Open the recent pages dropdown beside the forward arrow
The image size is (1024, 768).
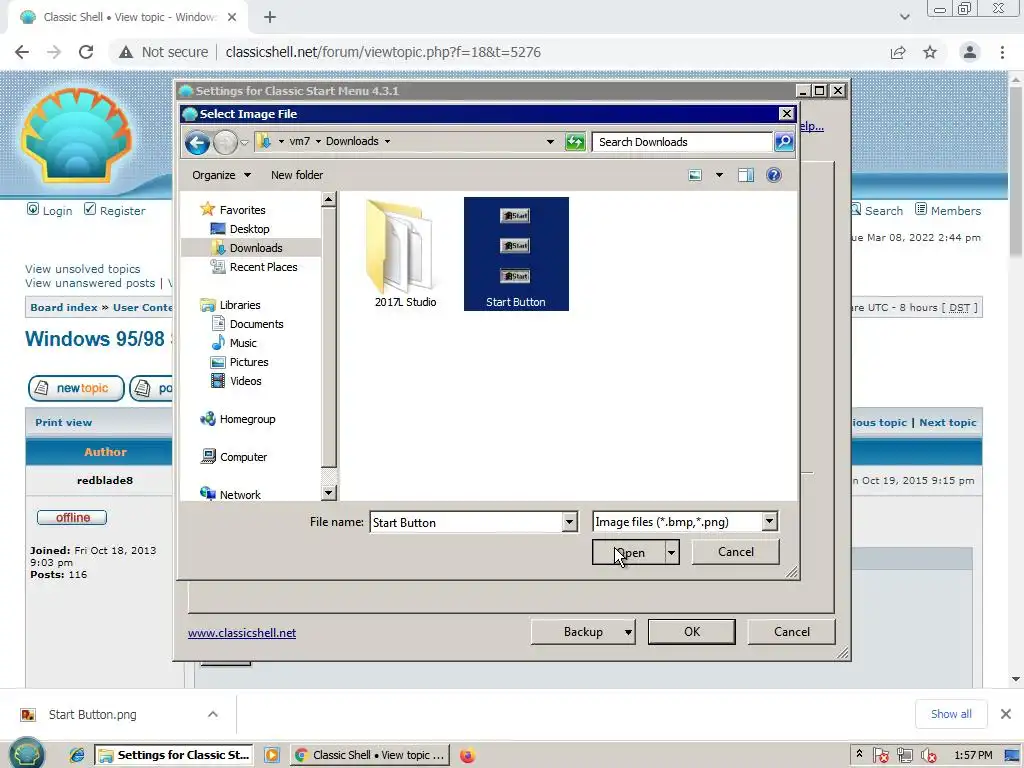(x=244, y=142)
